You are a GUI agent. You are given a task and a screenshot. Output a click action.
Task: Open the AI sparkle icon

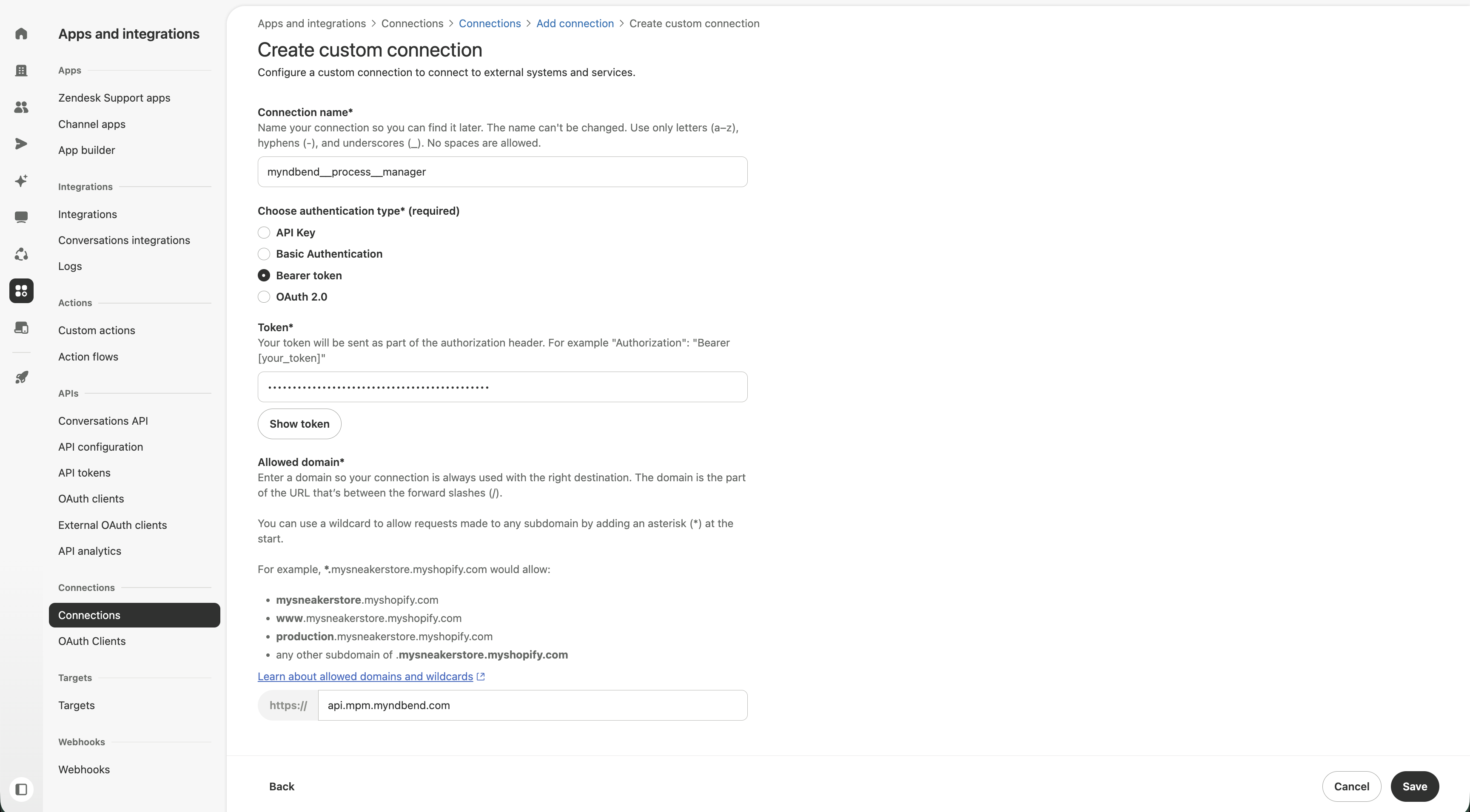point(21,181)
